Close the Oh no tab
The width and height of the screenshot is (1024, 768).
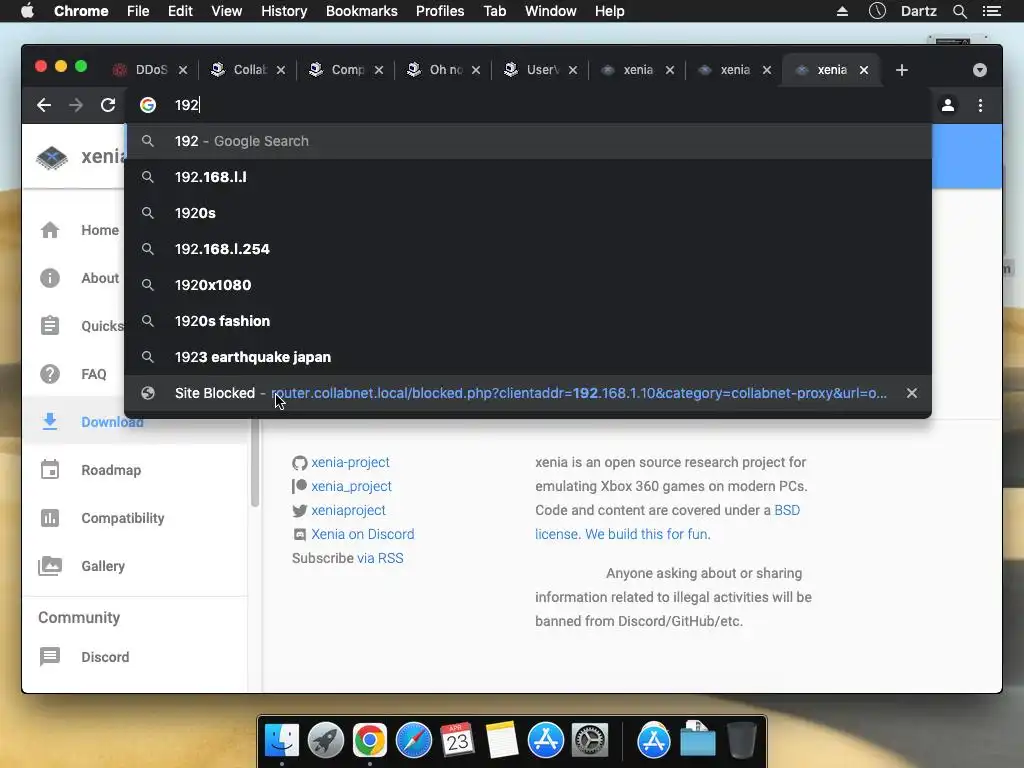pos(476,70)
